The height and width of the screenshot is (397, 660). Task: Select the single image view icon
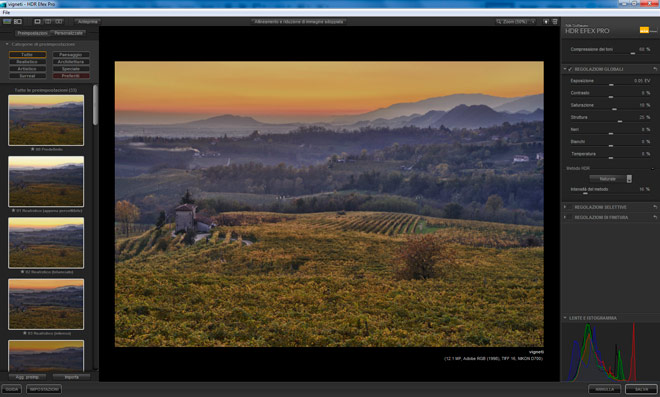click(37, 21)
